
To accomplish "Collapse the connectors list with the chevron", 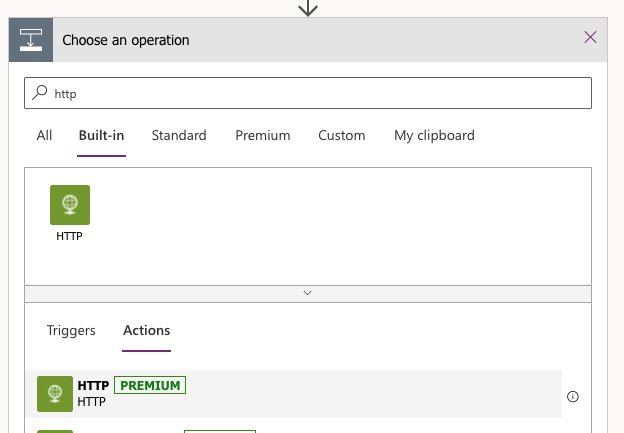I will (x=308, y=293).
